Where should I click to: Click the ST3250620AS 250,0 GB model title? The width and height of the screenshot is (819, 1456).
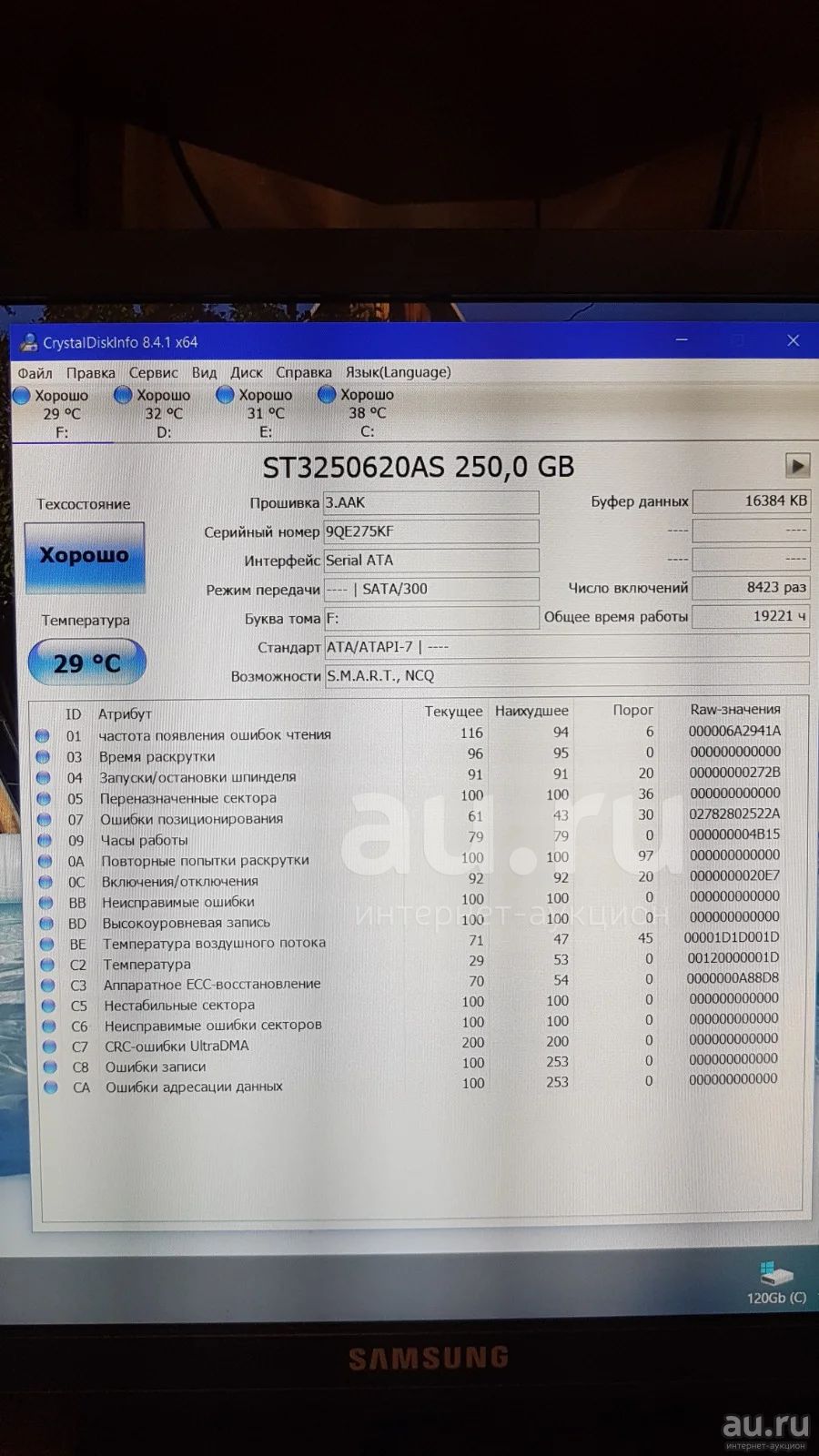419,467
